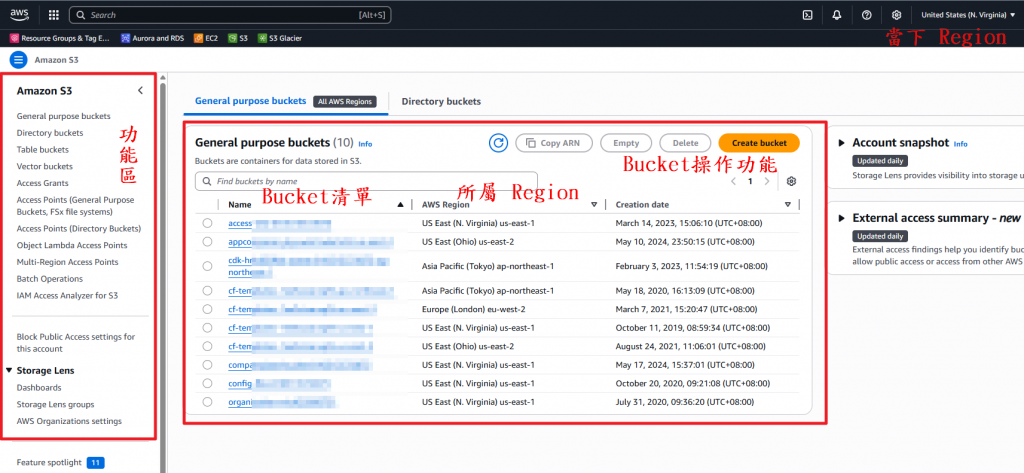Viewport: 1024px width, 473px height.
Task: Open console settings gear in top bar
Action: click(x=897, y=15)
